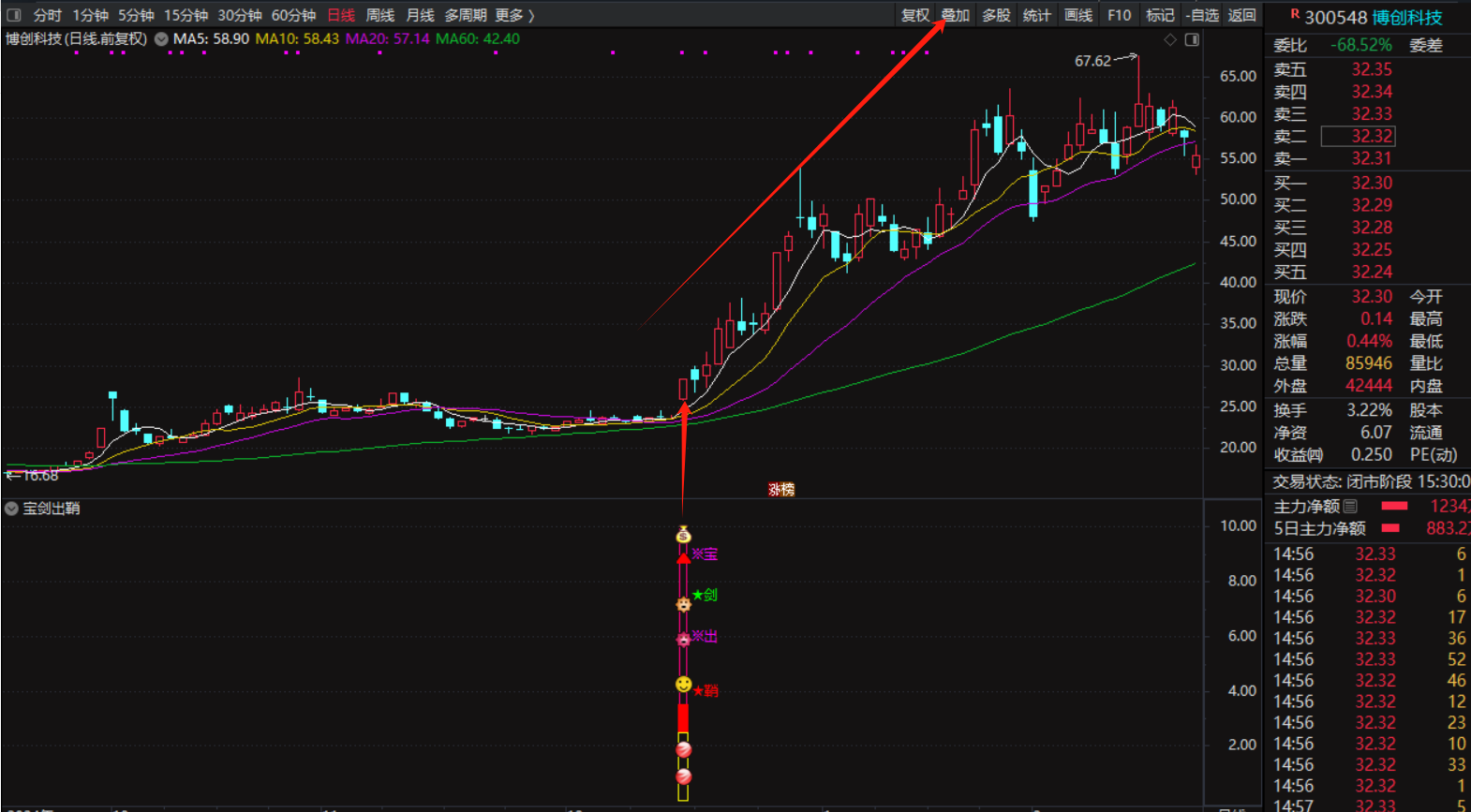Click the red R badge beside 300548

tap(1295, 14)
